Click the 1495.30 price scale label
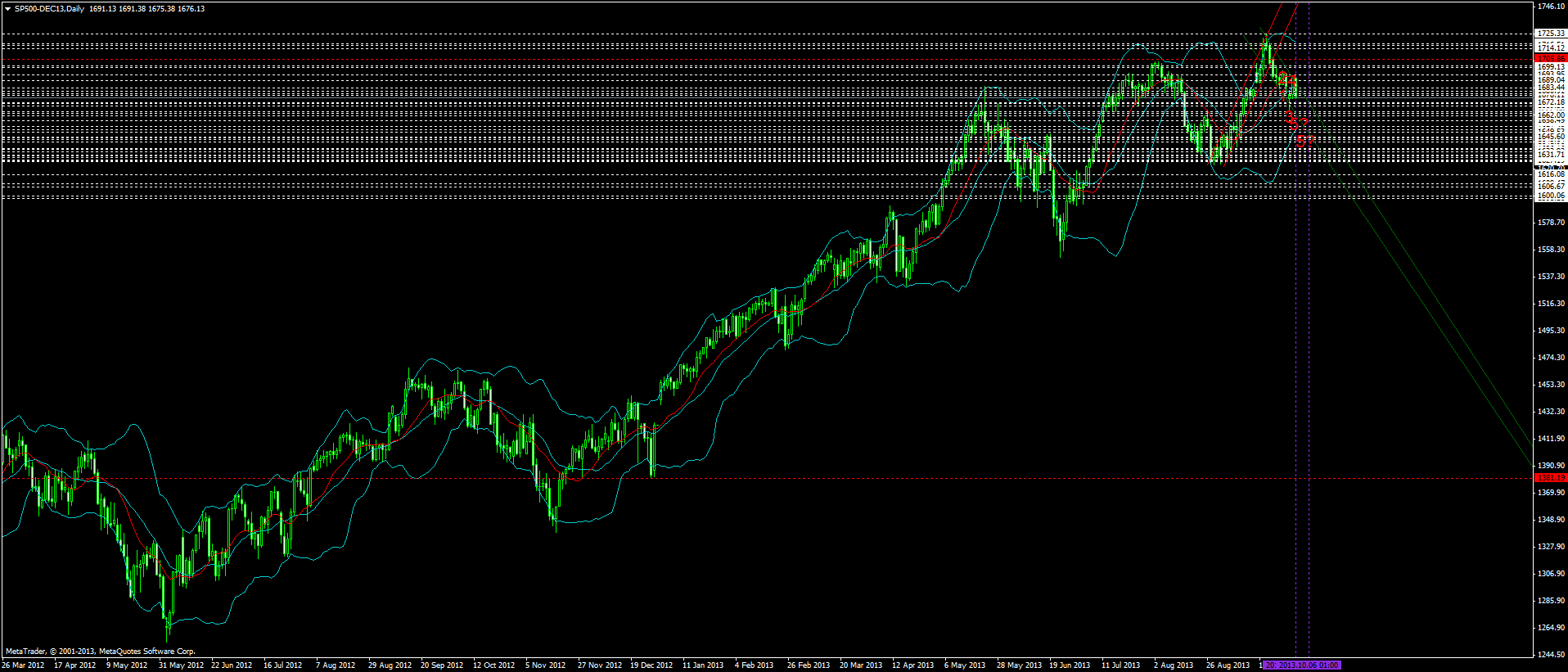The height and width of the screenshot is (672, 1568). pyautogui.click(x=1551, y=331)
